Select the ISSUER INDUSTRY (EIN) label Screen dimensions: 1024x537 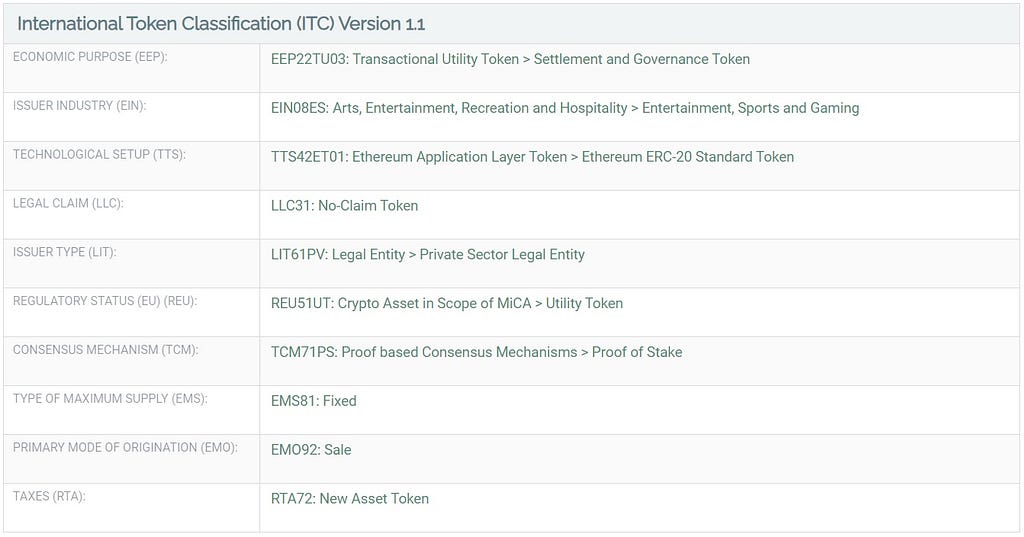79,106
